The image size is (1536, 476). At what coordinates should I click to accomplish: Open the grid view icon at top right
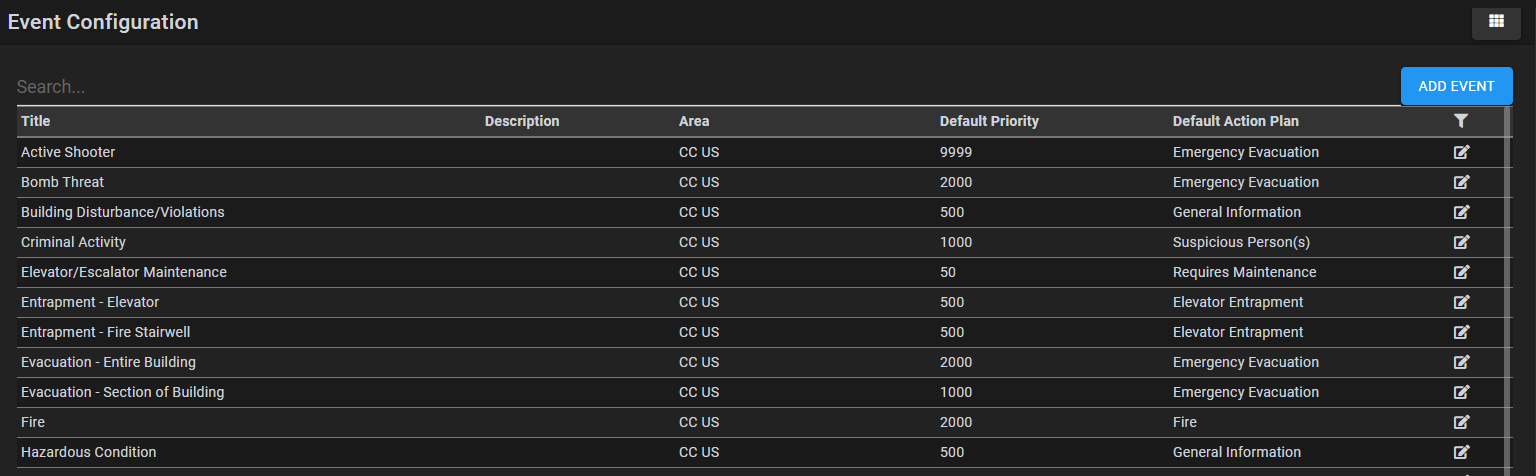click(x=1496, y=22)
